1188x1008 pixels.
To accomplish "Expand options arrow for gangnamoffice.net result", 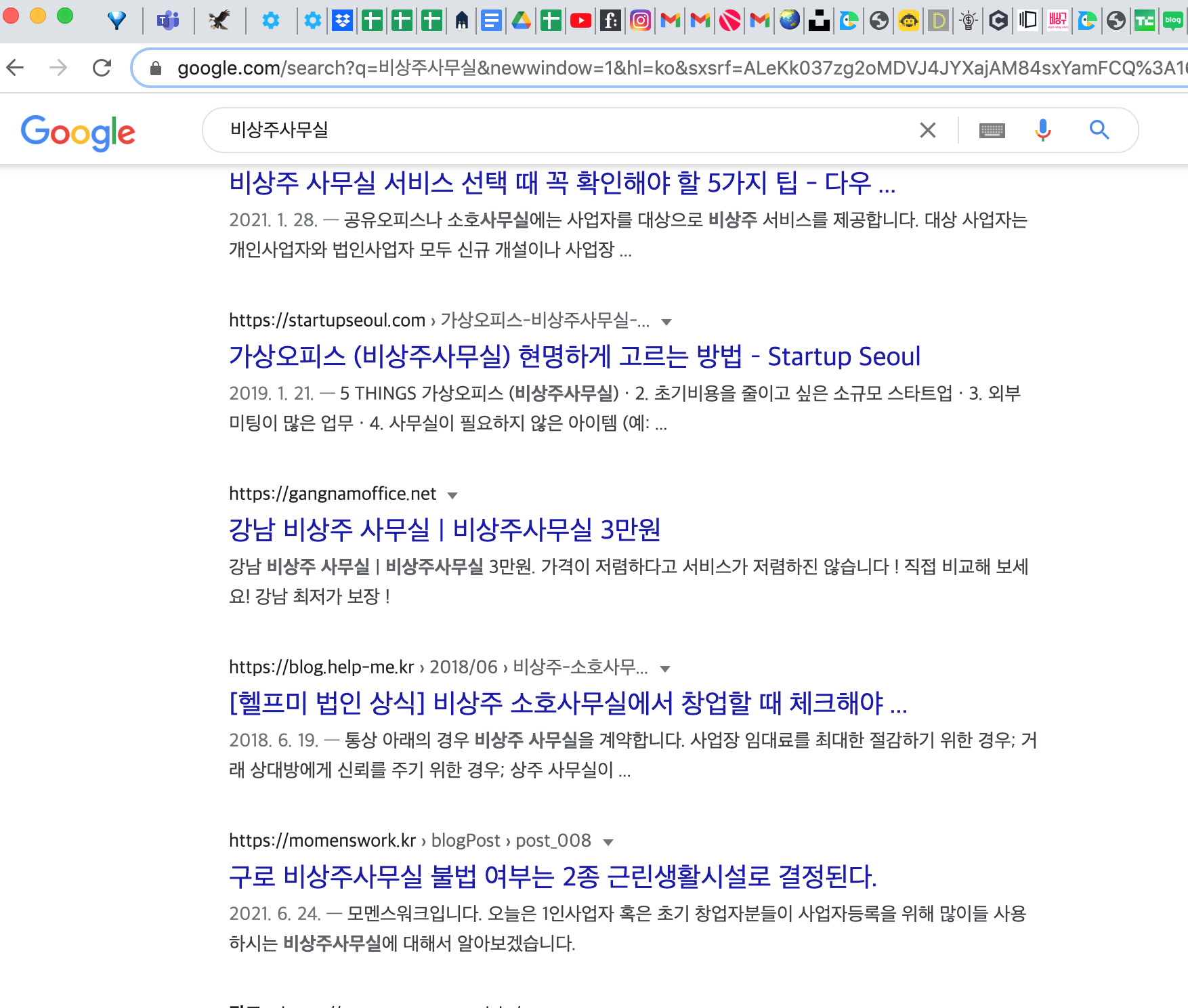I will (453, 495).
